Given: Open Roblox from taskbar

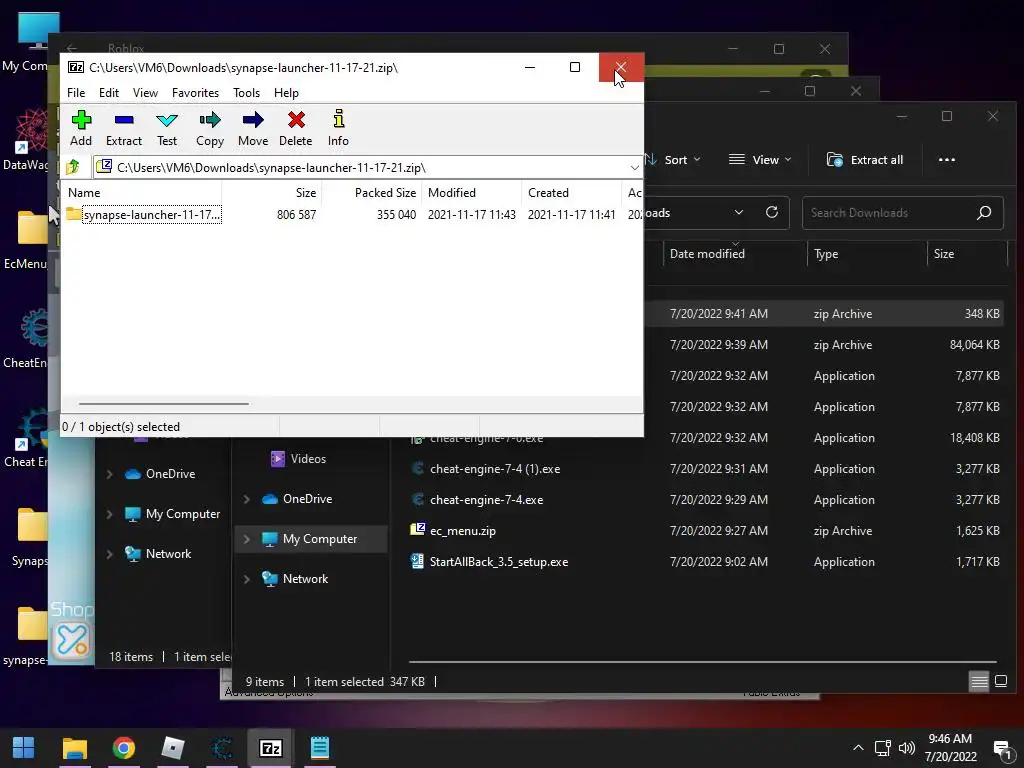Looking at the screenshot, I should pyautogui.click(x=172, y=747).
